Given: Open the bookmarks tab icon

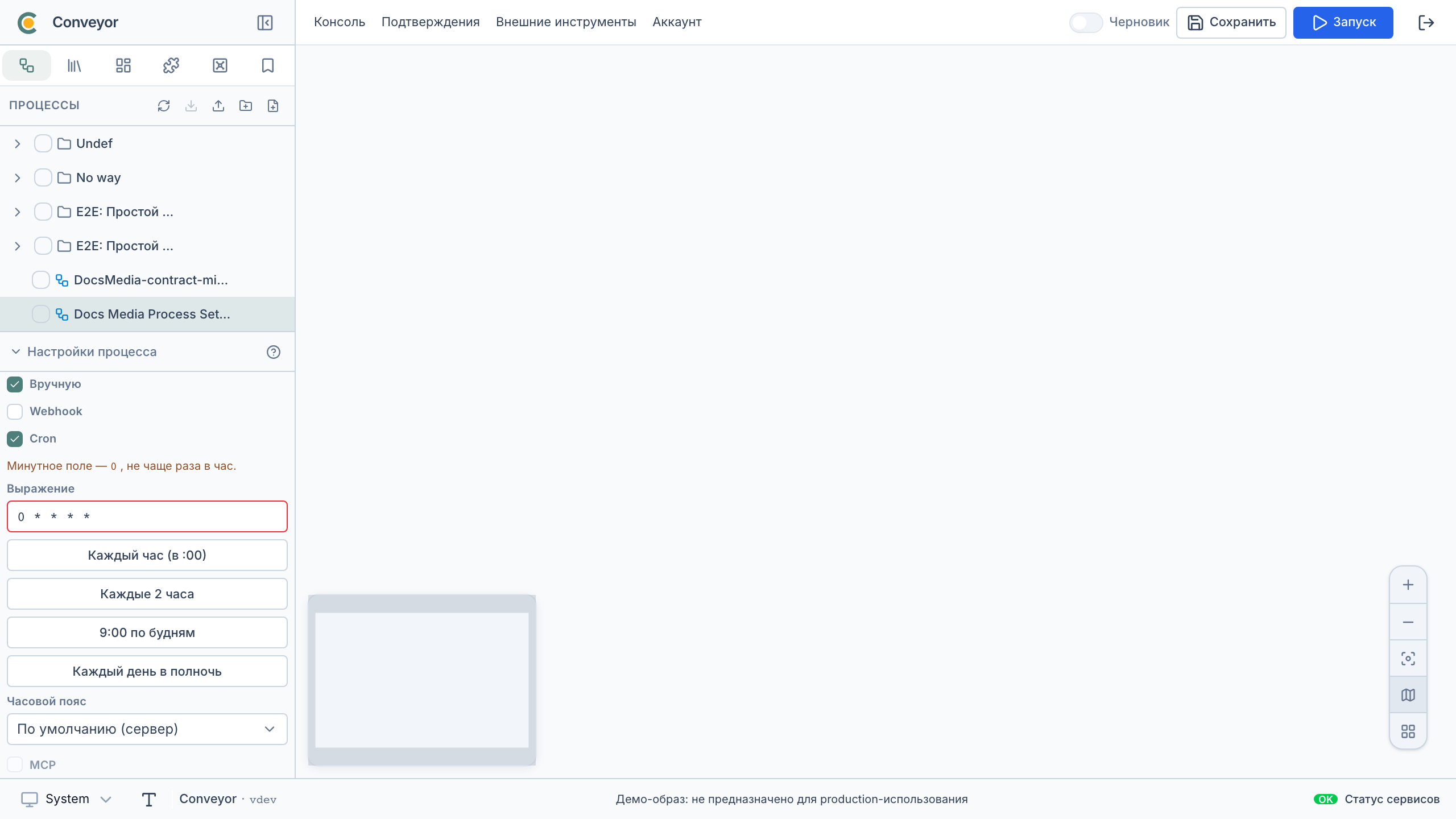Looking at the screenshot, I should (x=268, y=65).
